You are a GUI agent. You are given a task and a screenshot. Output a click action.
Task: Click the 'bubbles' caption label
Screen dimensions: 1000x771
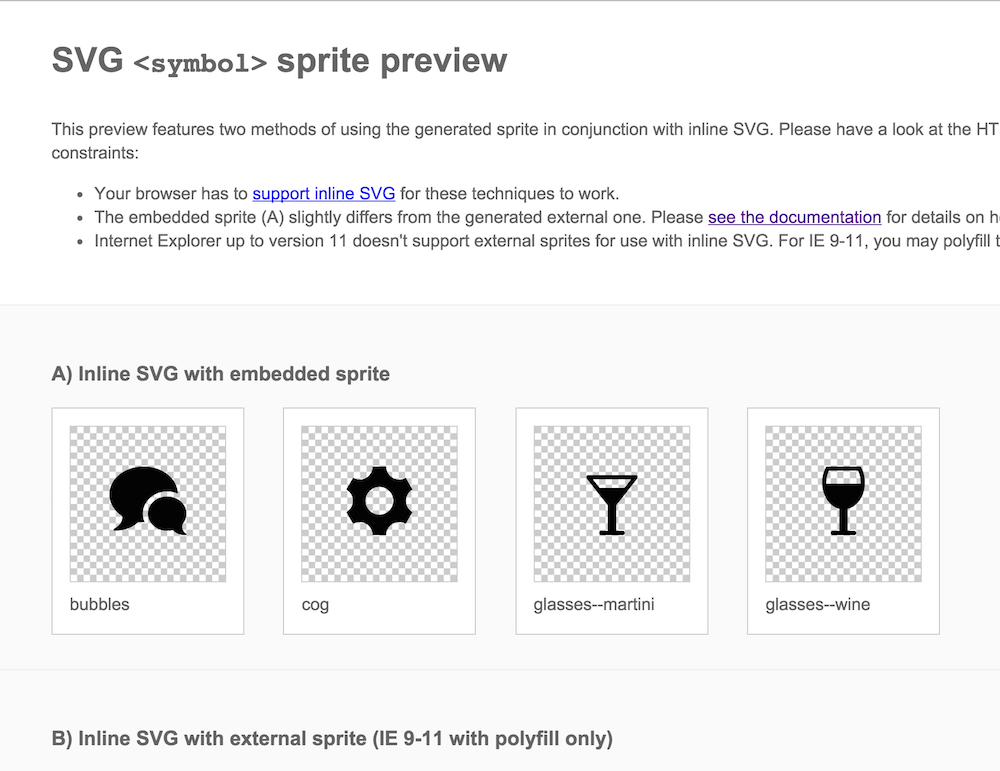pyautogui.click(x=100, y=604)
